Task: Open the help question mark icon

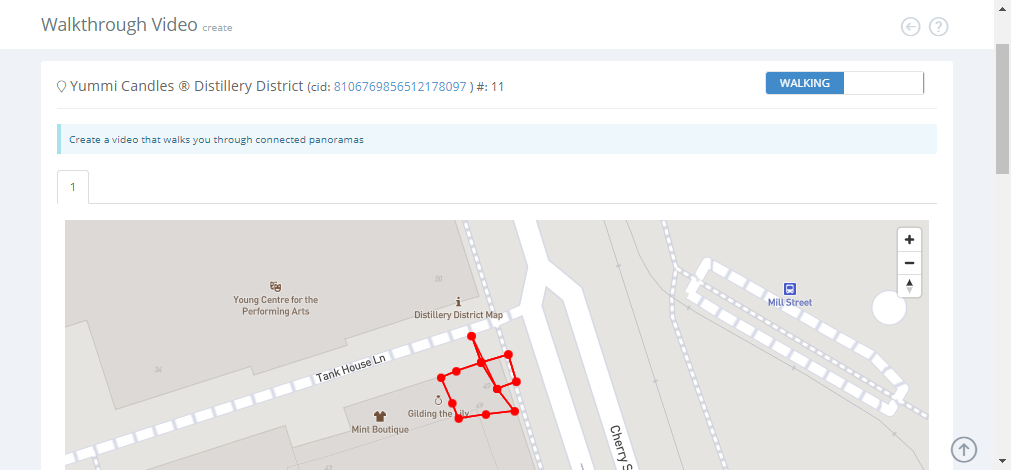Action: click(938, 27)
